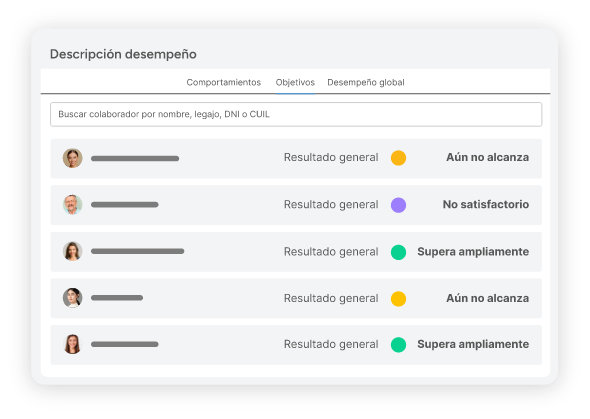This screenshot has width=590, height=419.
Task: Click last row's Supera ampliamente label
Action: pos(473,344)
